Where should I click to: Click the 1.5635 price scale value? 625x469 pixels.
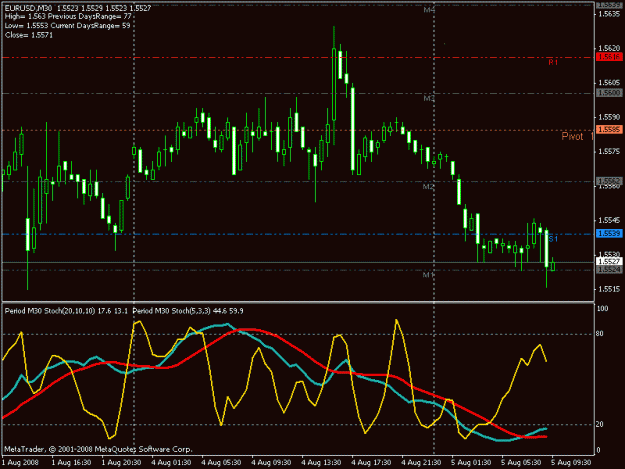click(609, 14)
